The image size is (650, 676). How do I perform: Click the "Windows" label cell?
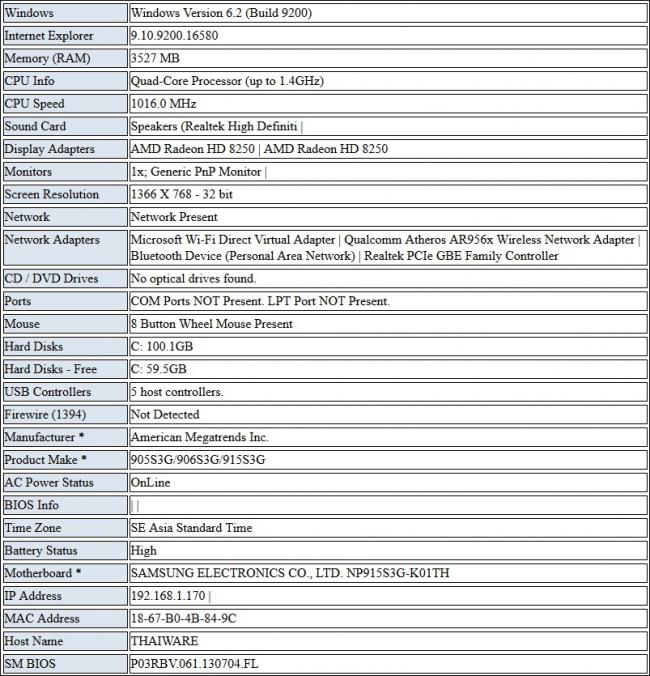tap(65, 13)
